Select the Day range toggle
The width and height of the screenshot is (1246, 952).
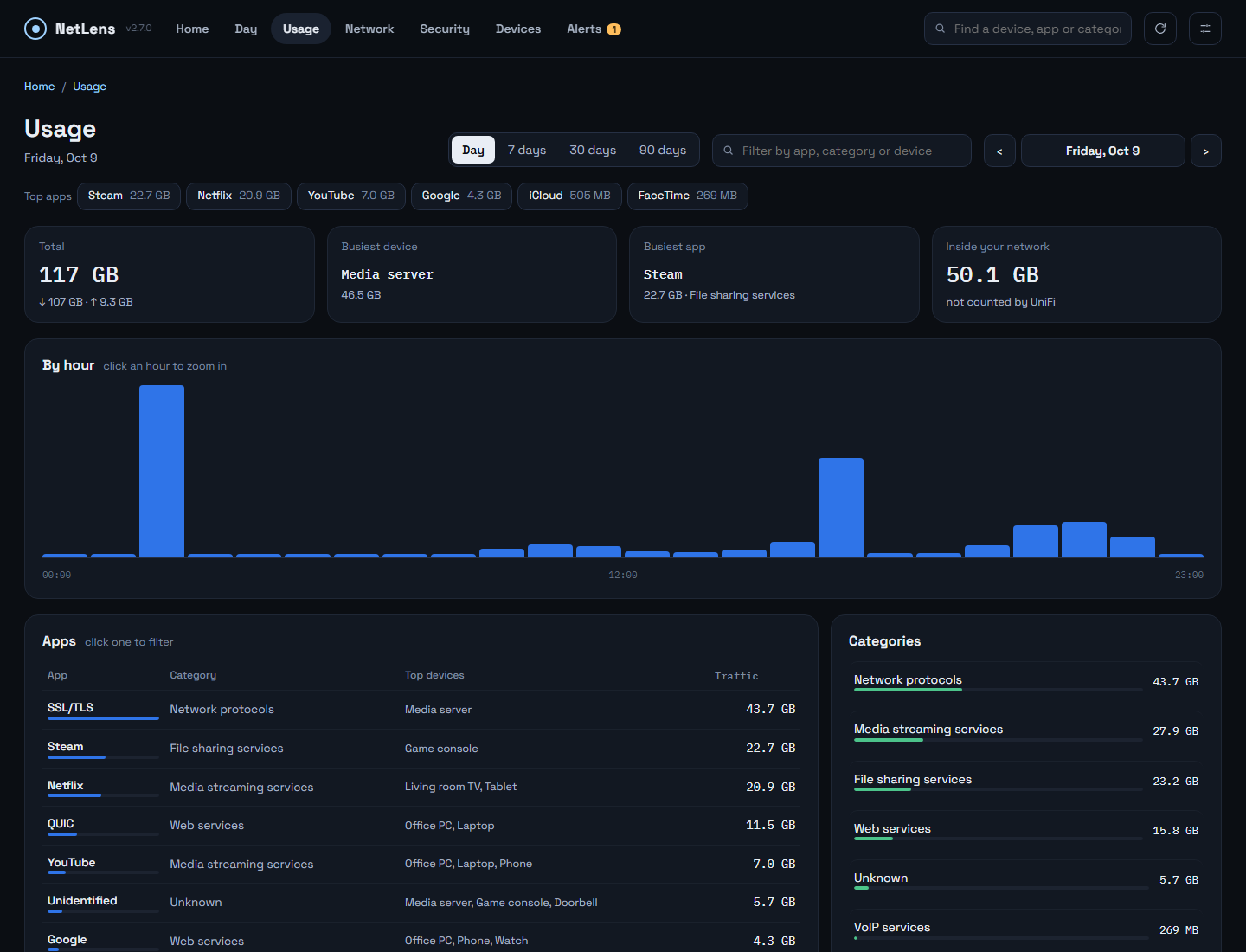[473, 150]
